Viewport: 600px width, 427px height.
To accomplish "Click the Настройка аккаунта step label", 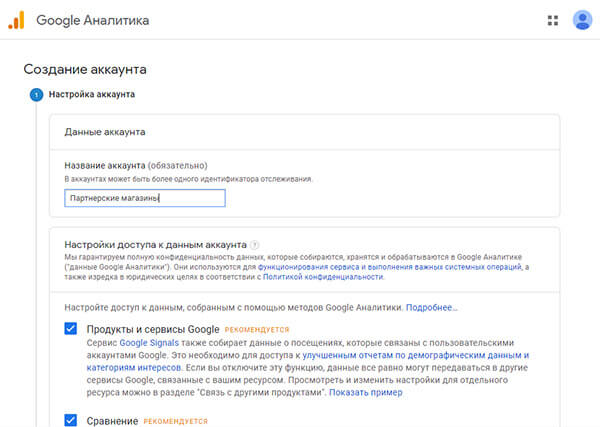I will pos(92,95).
